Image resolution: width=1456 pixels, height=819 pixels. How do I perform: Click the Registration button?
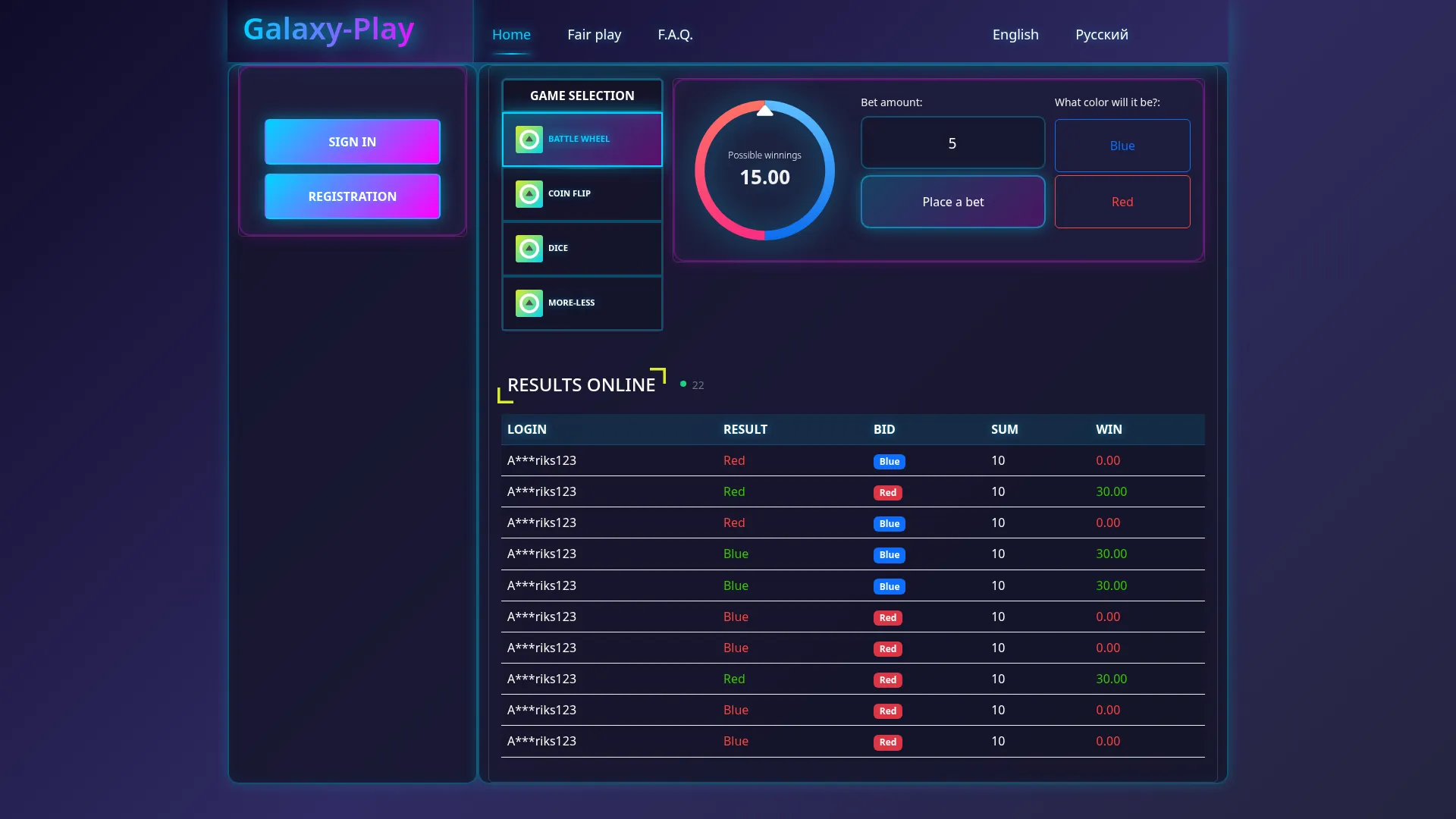coord(353,196)
